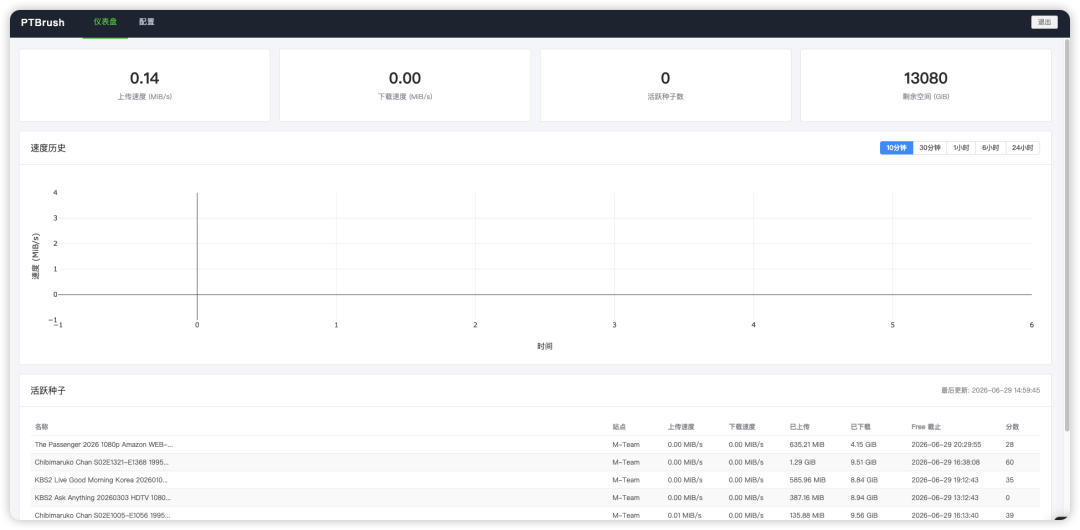Screen dimensions: 1080x530
Task: Click the page vertical scrollbar
Action: coord(1066,234)
